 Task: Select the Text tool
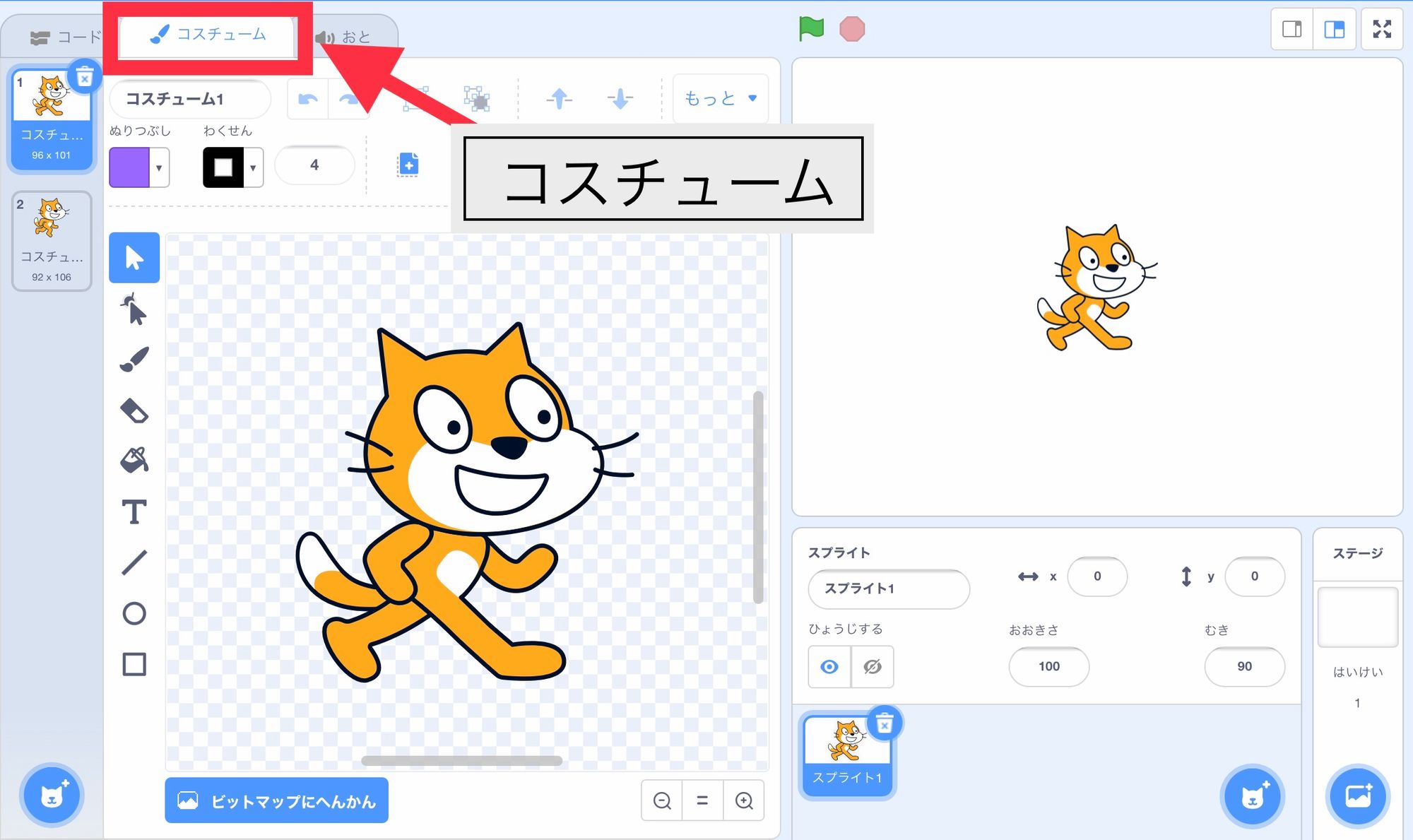[134, 511]
